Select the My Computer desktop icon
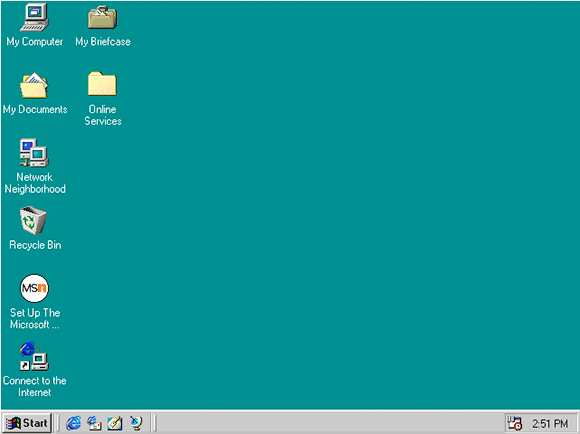This screenshot has width=580, height=434. coord(34,17)
